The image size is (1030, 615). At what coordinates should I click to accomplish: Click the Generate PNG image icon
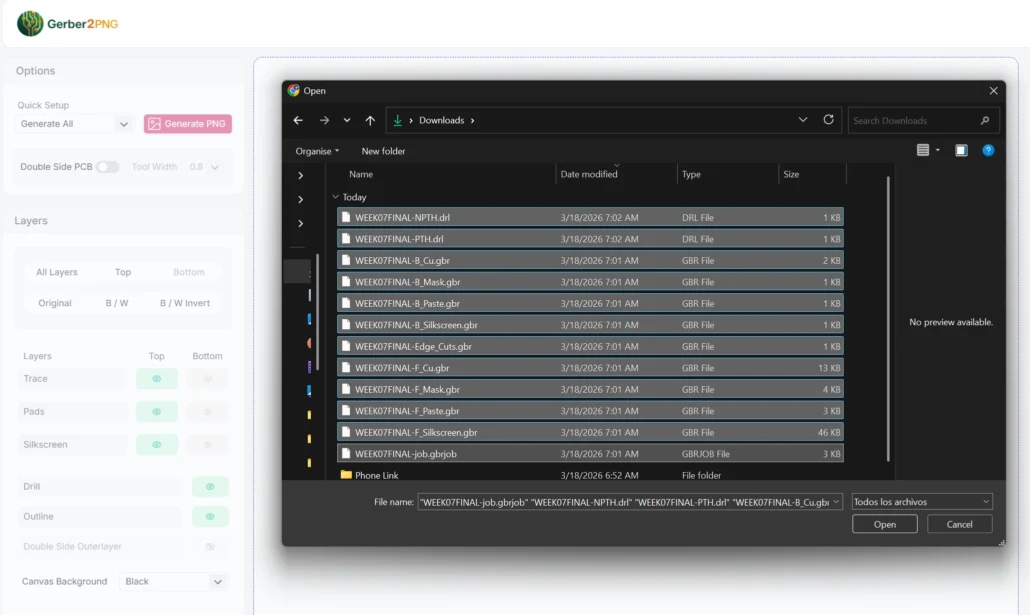(x=154, y=122)
